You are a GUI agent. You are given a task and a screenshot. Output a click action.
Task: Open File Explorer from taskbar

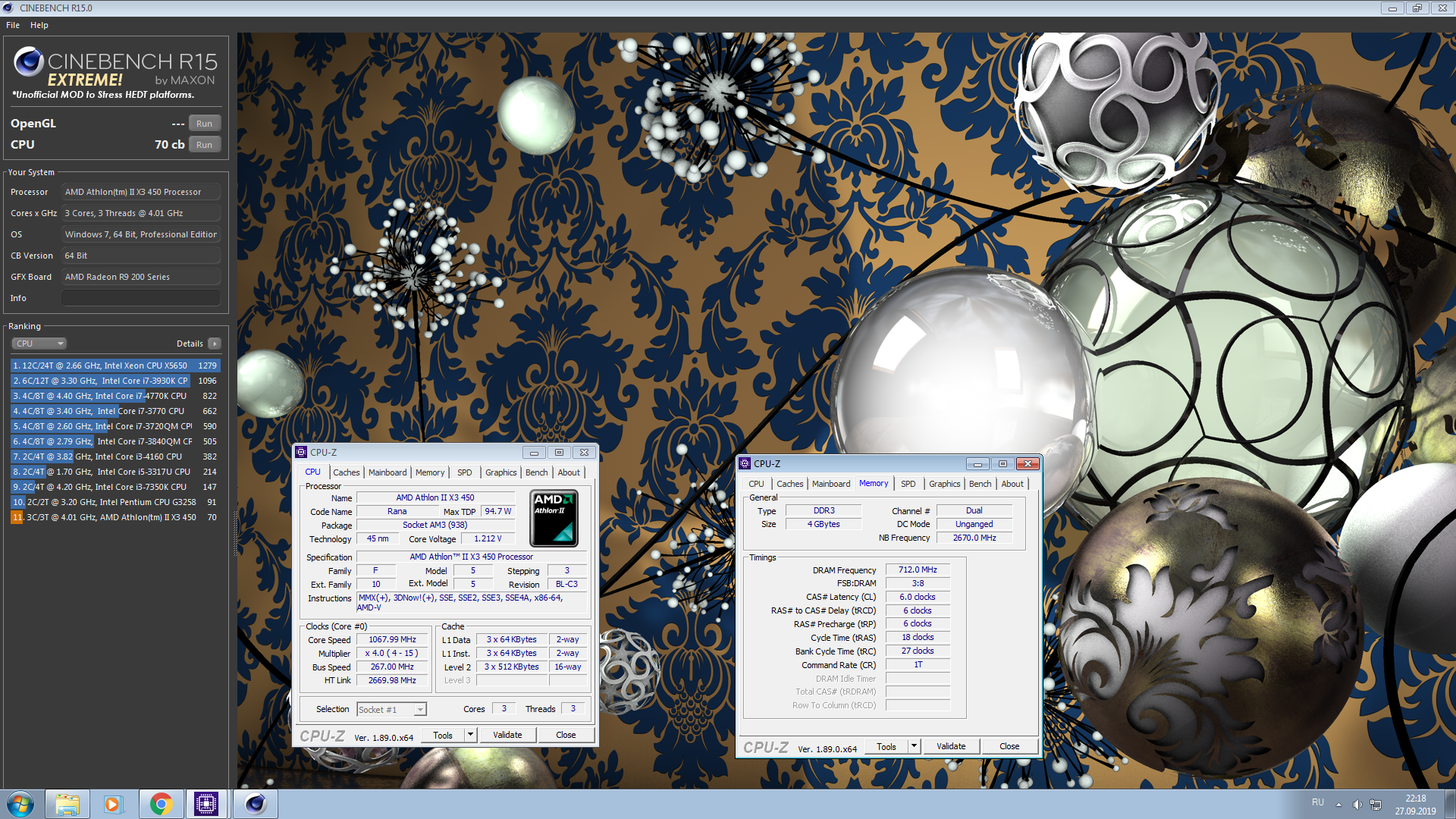(67, 804)
